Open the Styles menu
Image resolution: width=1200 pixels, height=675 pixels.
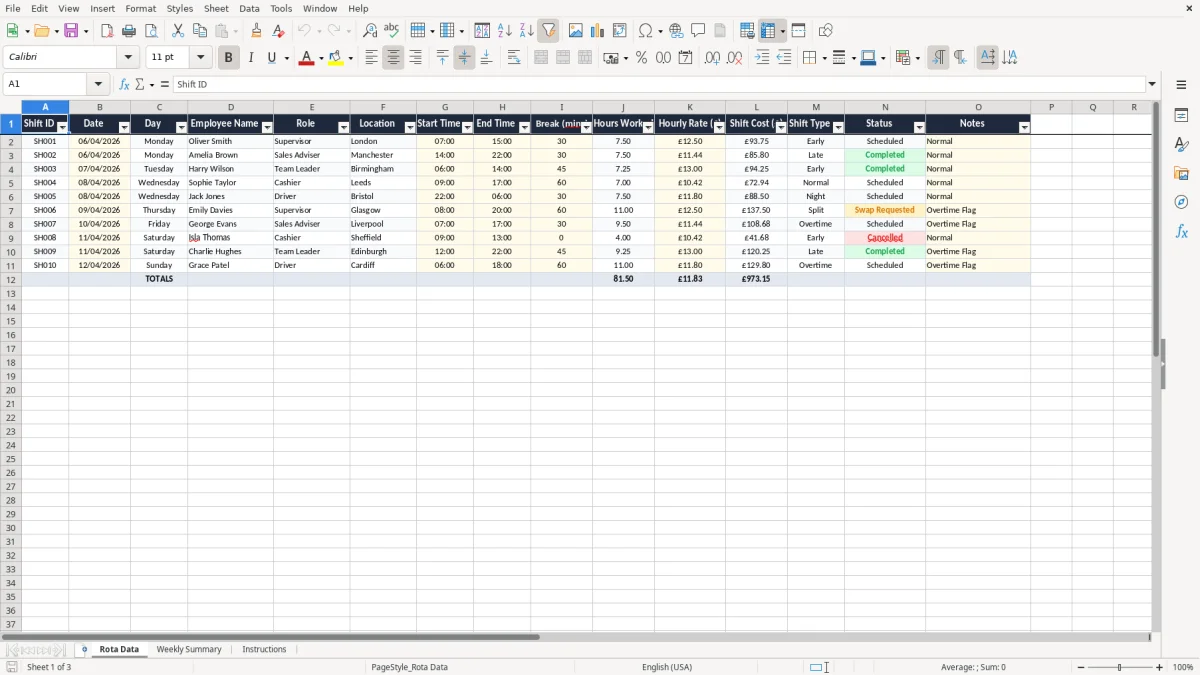coord(180,8)
